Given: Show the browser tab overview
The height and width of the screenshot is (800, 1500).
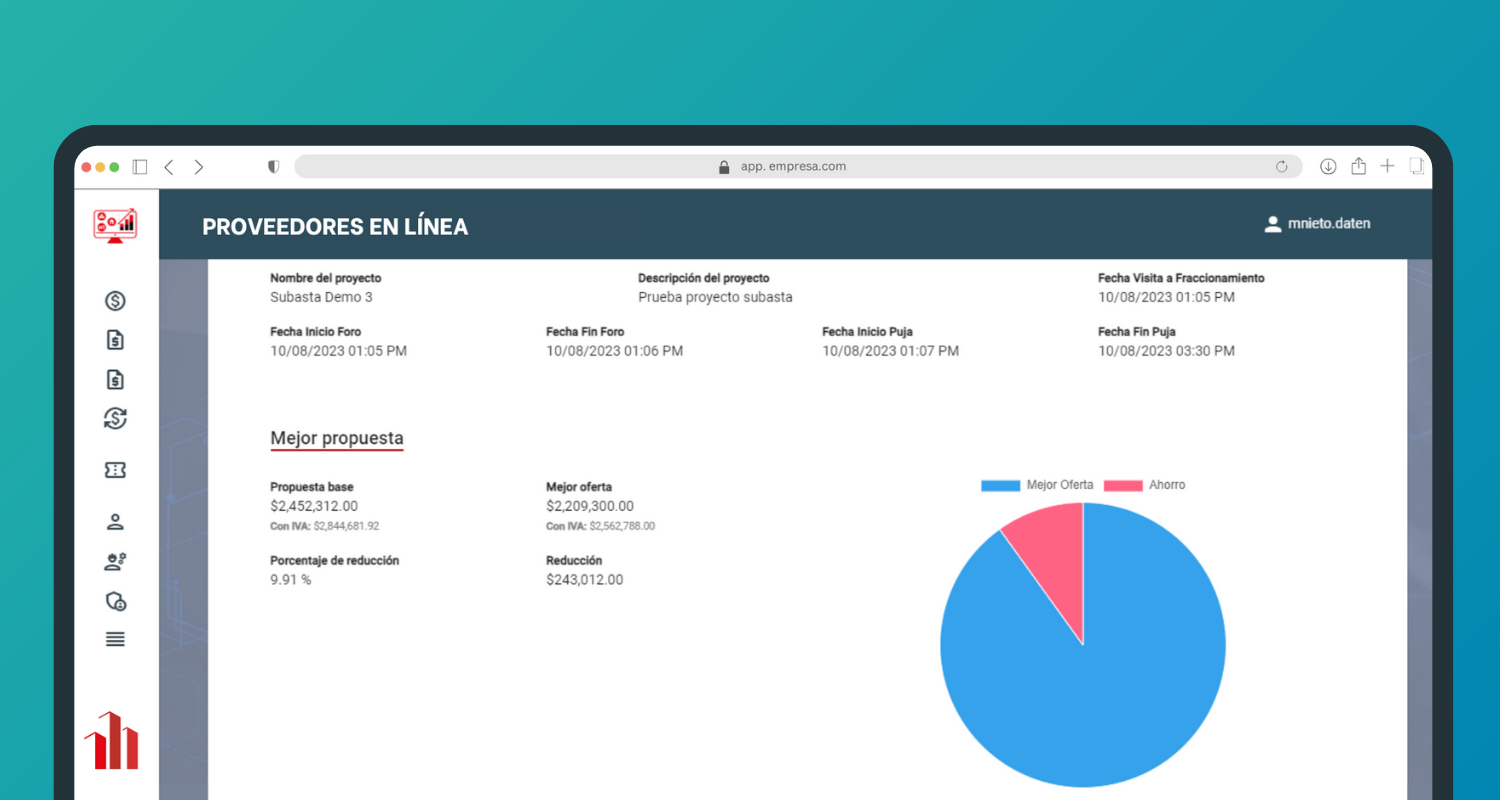Looking at the screenshot, I should [1417, 166].
